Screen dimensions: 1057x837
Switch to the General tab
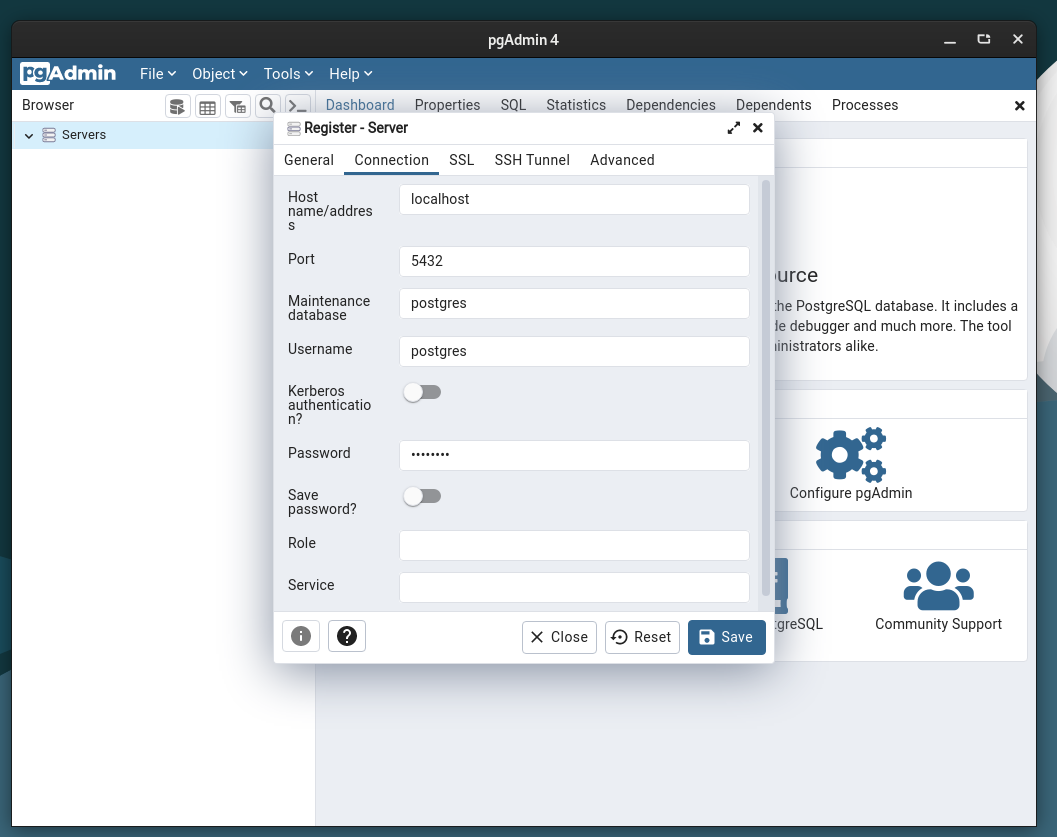[309, 160]
